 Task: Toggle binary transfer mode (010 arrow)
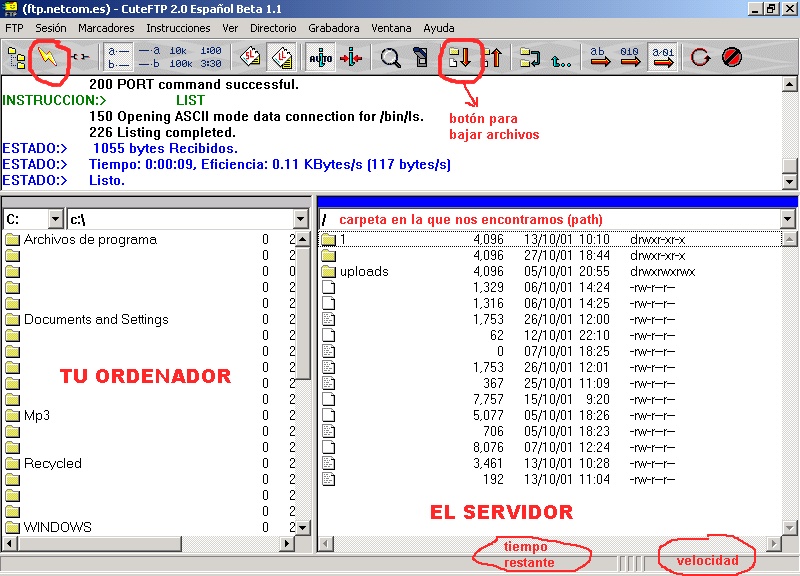pyautogui.click(x=631, y=57)
